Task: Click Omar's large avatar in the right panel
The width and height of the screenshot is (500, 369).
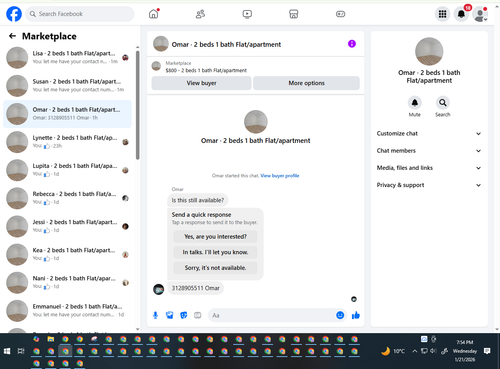Action: [x=429, y=52]
